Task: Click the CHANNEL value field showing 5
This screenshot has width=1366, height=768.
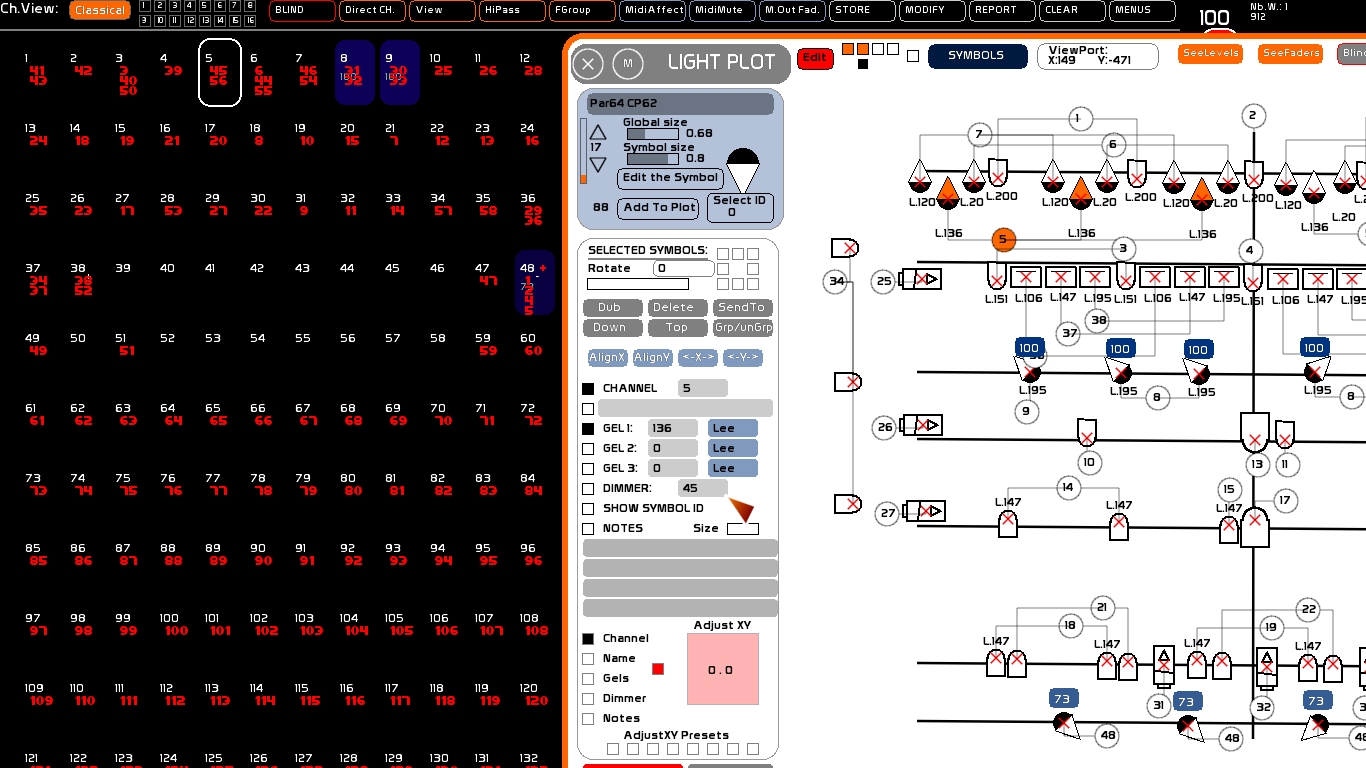Action: 703,388
